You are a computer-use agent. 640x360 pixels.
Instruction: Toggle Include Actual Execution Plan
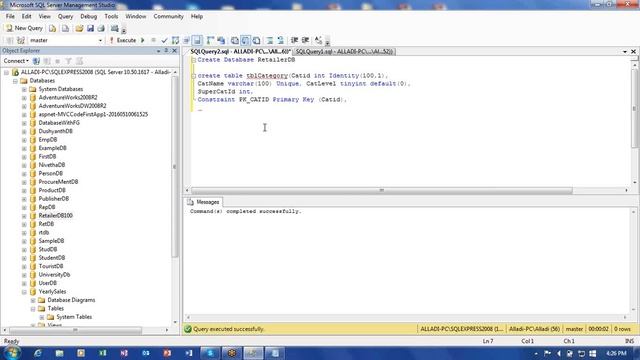[x=210, y=40]
